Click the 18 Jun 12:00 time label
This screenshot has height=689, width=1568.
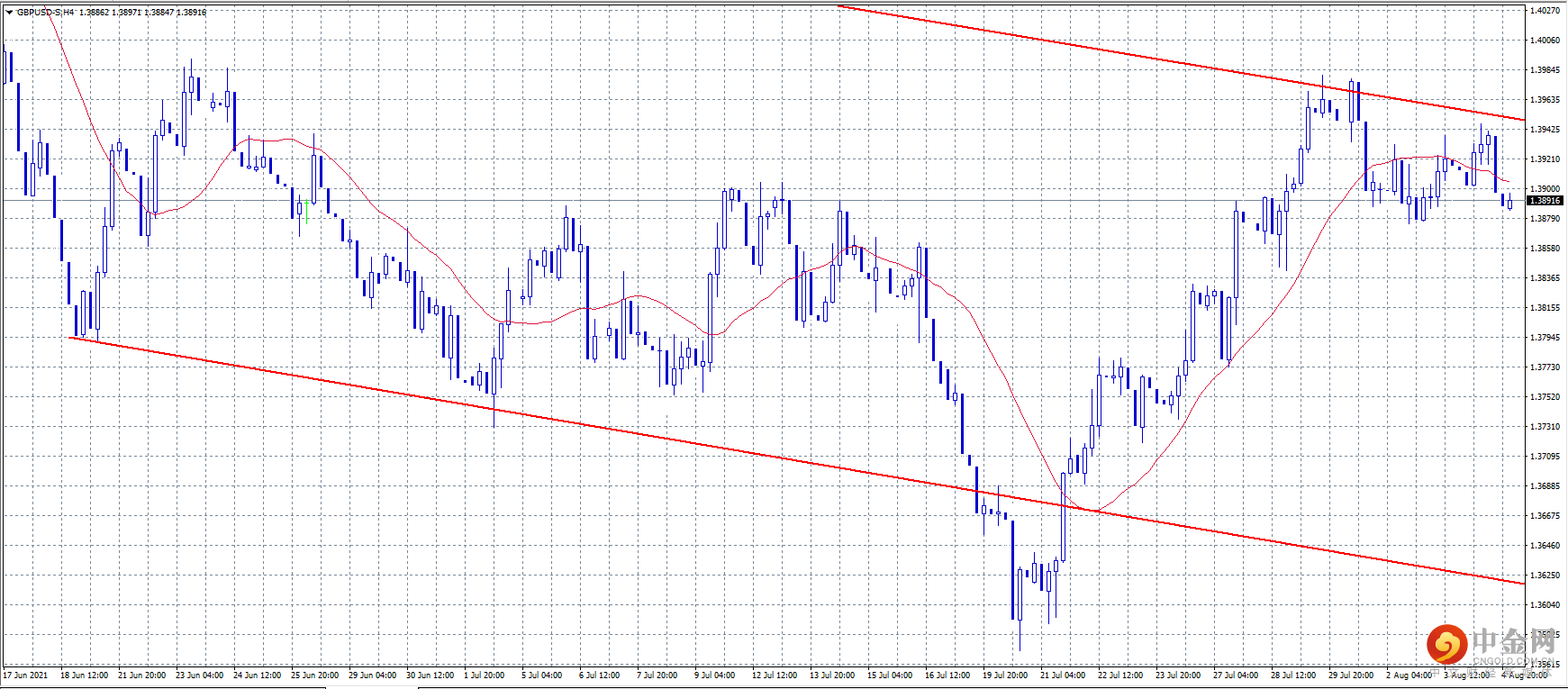(x=84, y=675)
